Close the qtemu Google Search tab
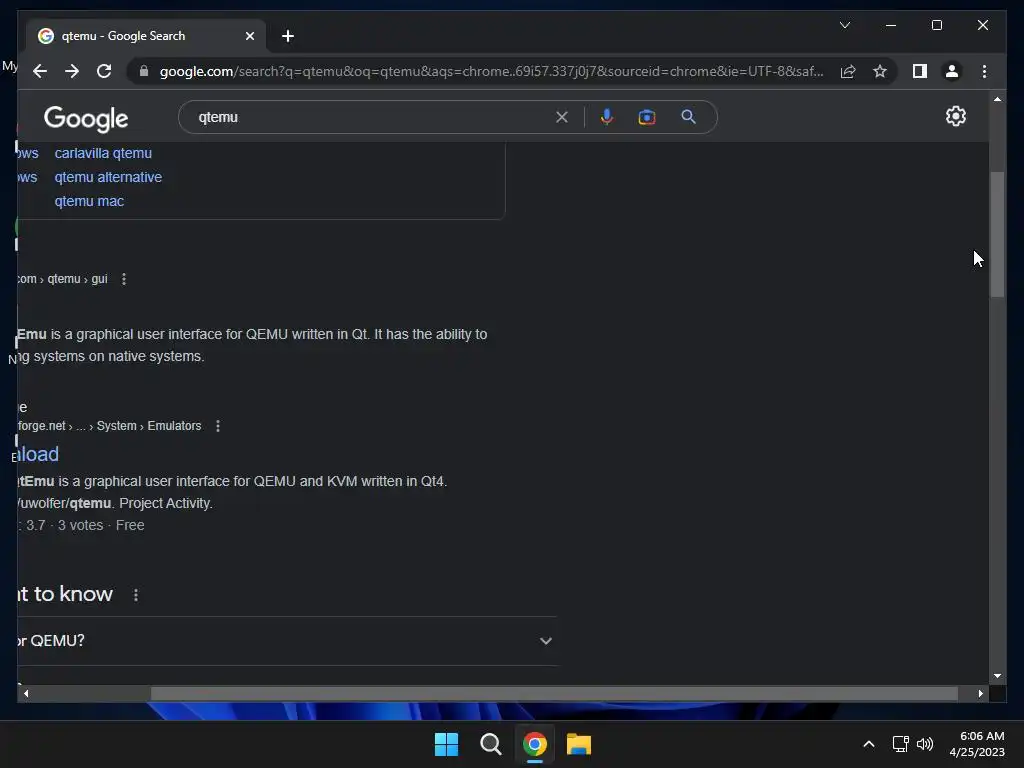 coord(249,36)
